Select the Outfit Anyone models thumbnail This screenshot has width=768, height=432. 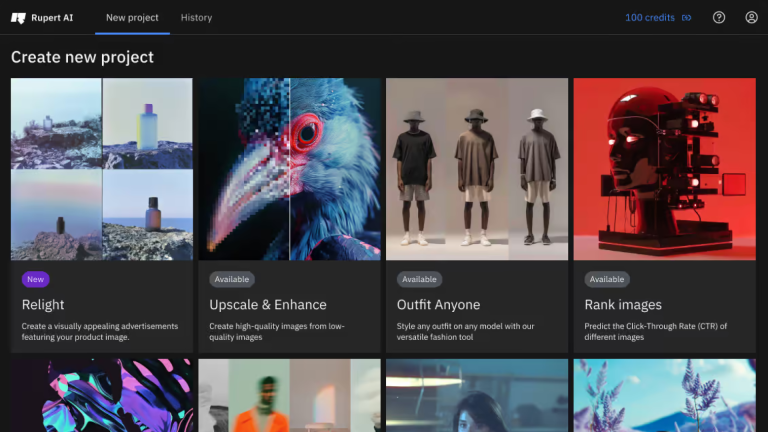tap(476, 169)
